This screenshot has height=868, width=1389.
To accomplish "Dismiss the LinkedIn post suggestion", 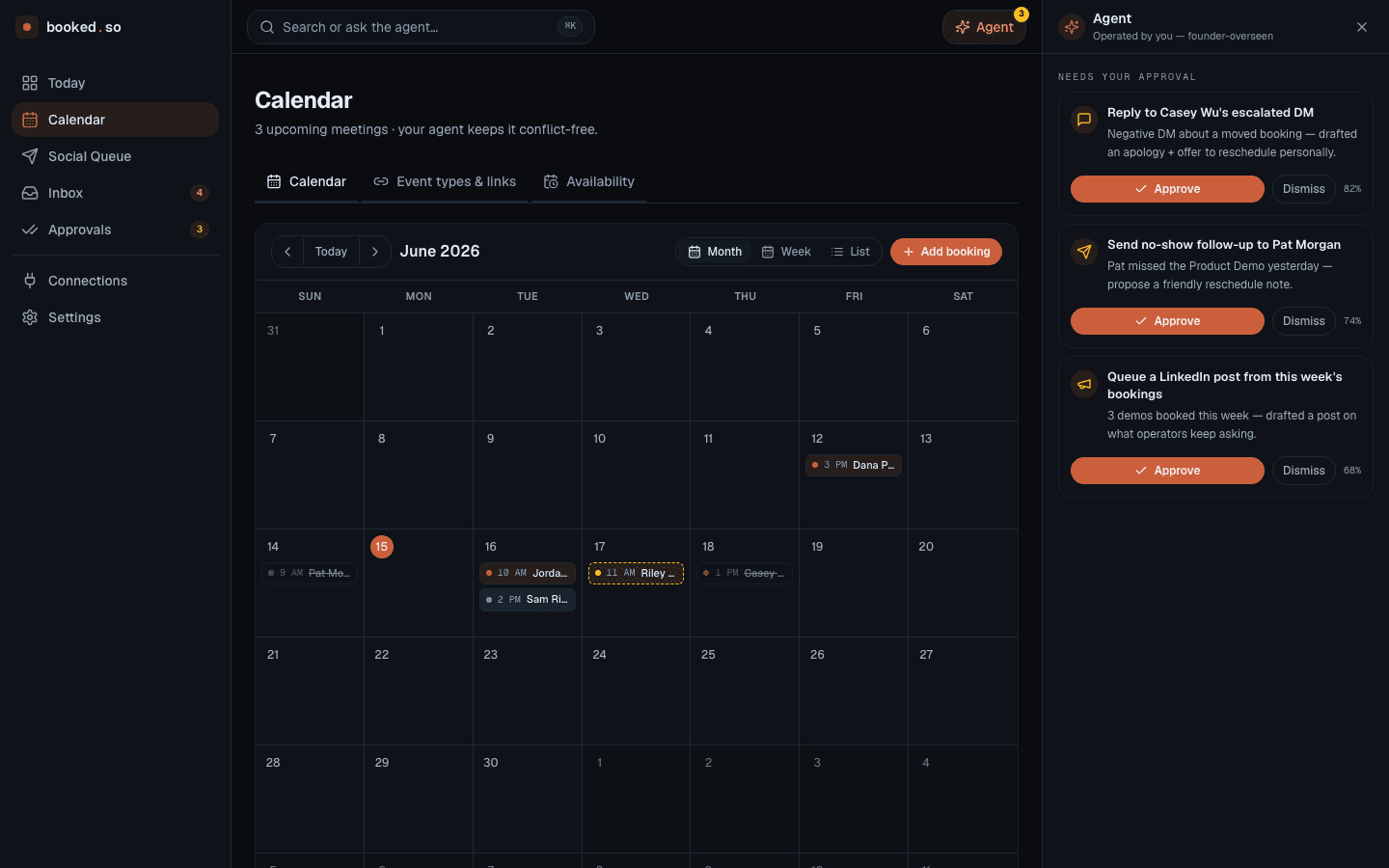I will (x=1304, y=471).
